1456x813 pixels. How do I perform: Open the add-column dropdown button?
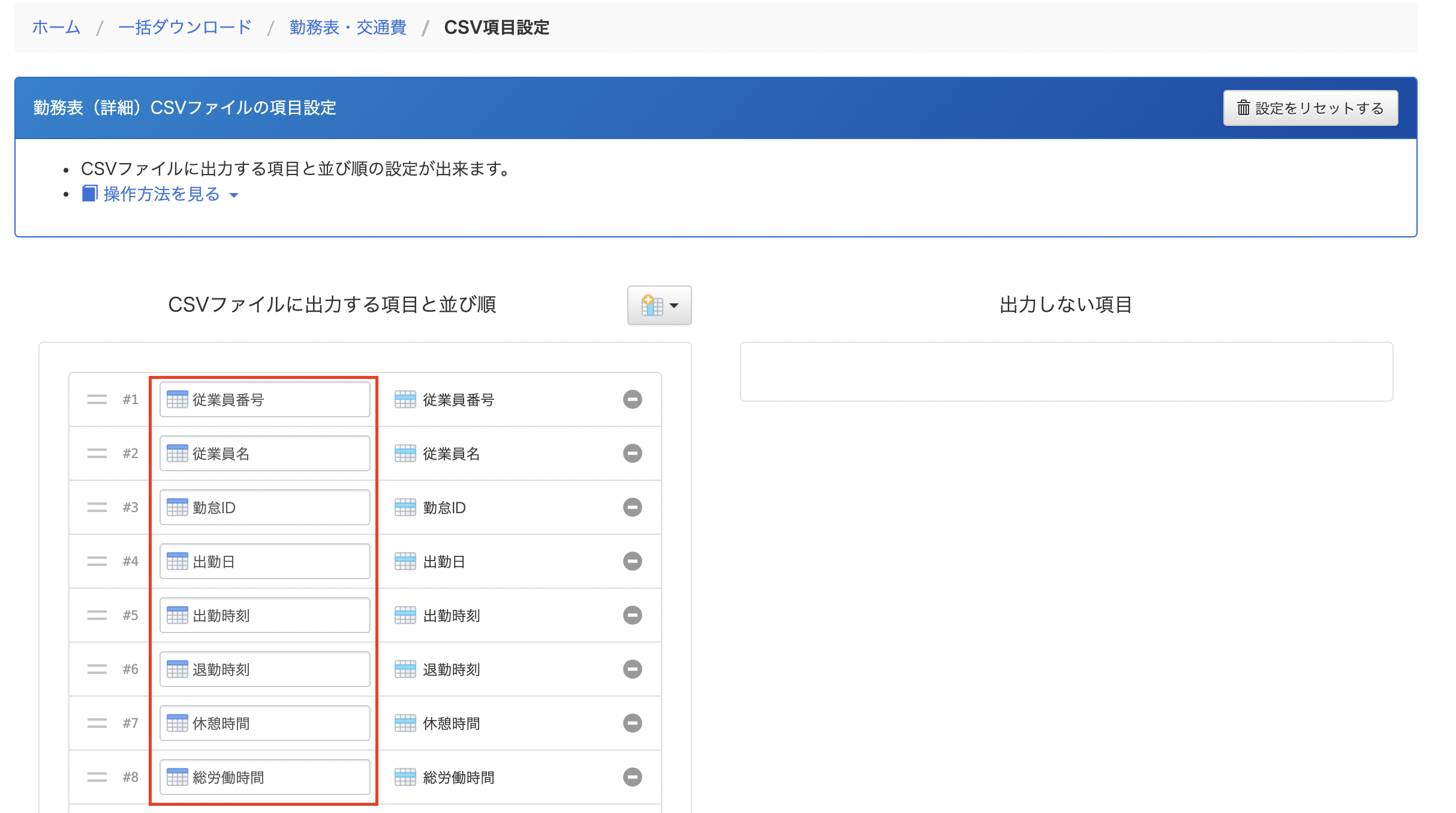(659, 305)
